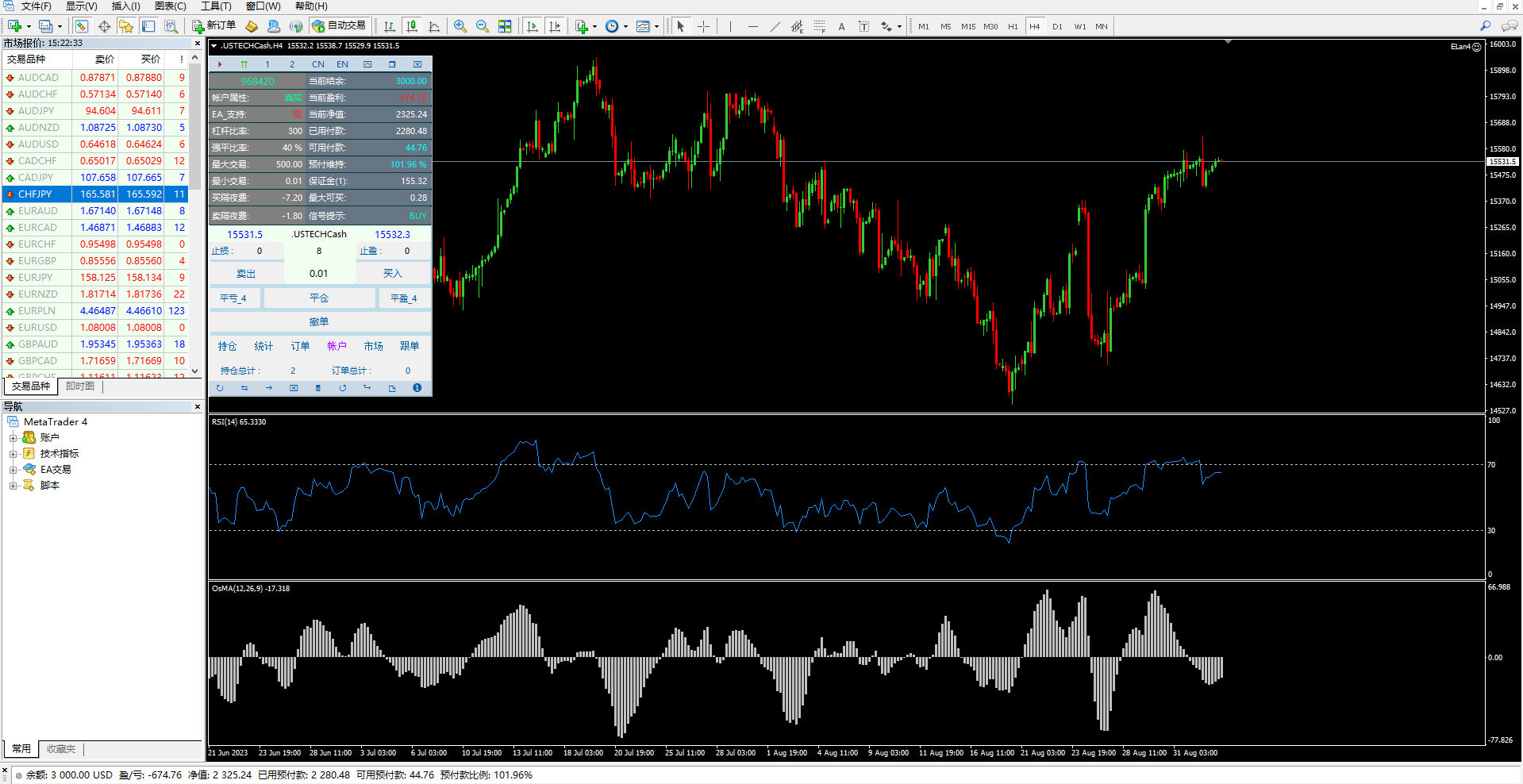Toggle the Navigator panel star-folder icon
The image size is (1523, 784).
tap(126, 26)
